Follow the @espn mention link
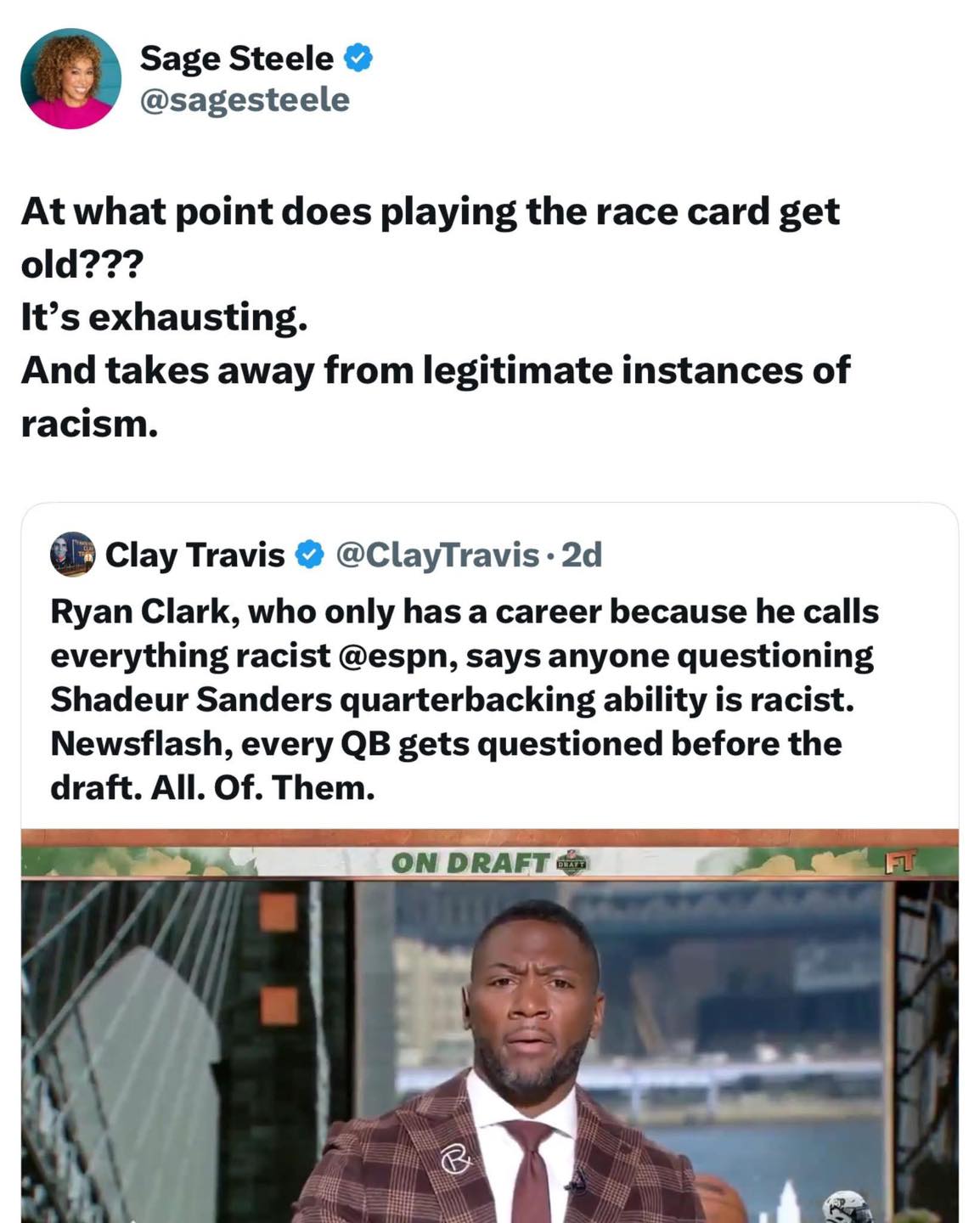Viewport: 980px width, 1223px height. click(x=396, y=656)
